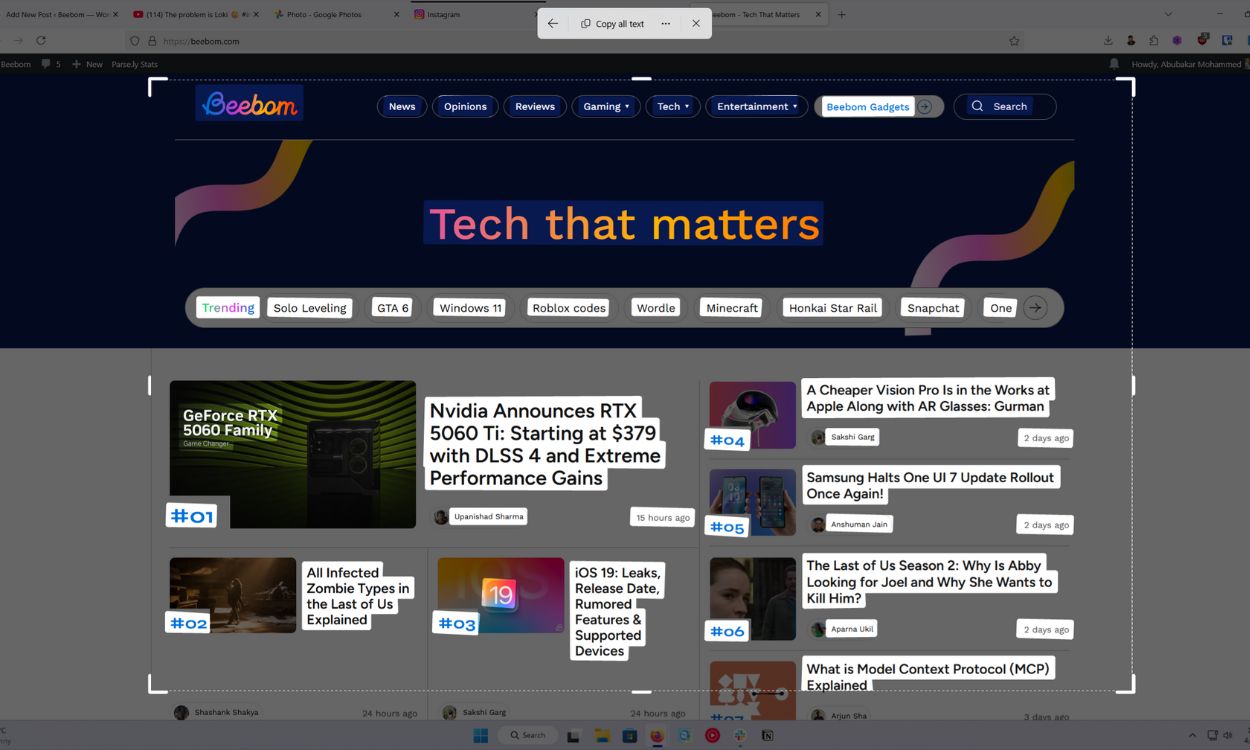Open the Firefox account profile icon
The height and width of the screenshot is (750, 1250).
point(1130,40)
